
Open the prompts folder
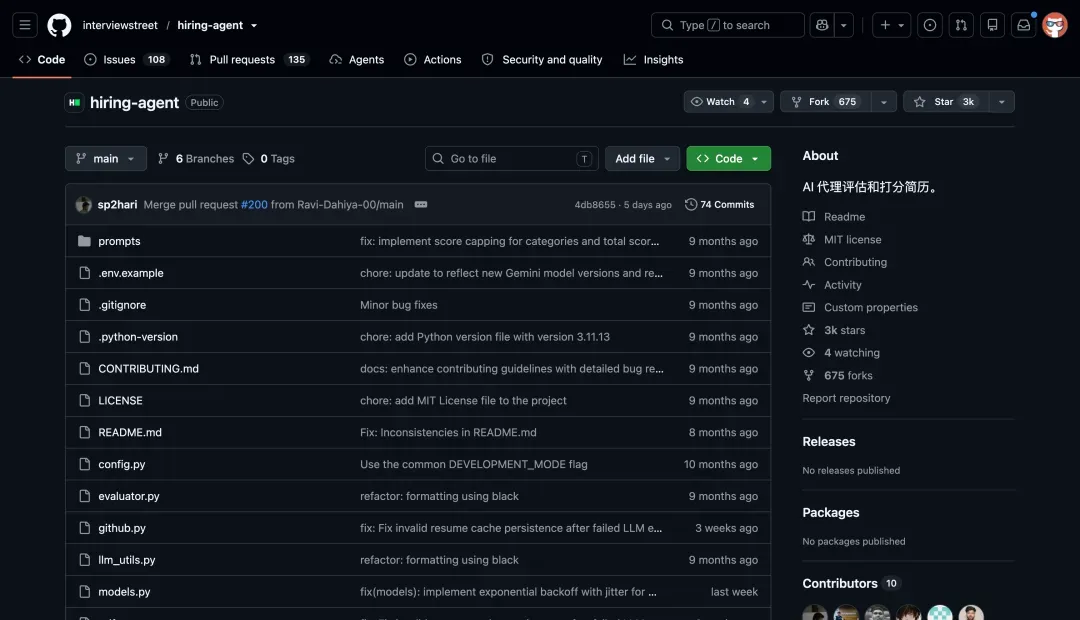click(119, 241)
